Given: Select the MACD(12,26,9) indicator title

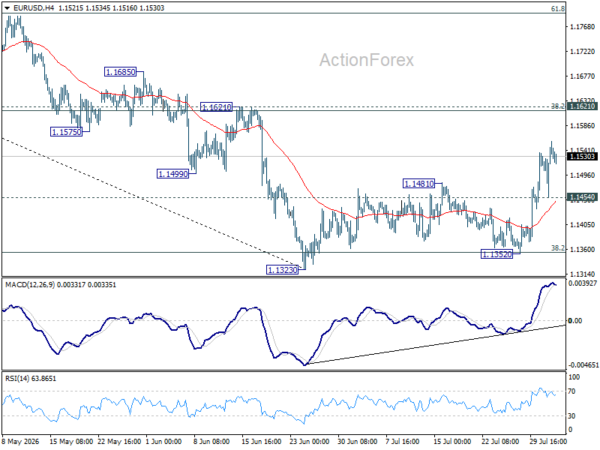Looking at the screenshot, I should 30,285.
